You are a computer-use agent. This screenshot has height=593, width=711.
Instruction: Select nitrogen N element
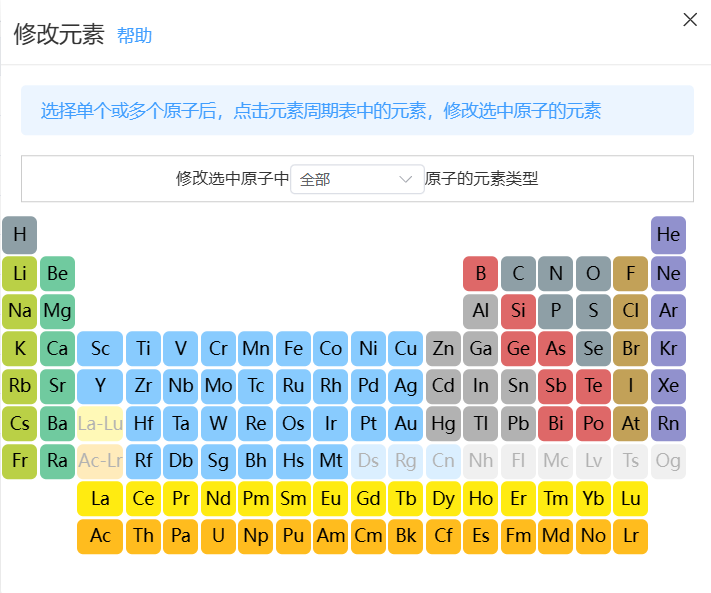coord(556,273)
